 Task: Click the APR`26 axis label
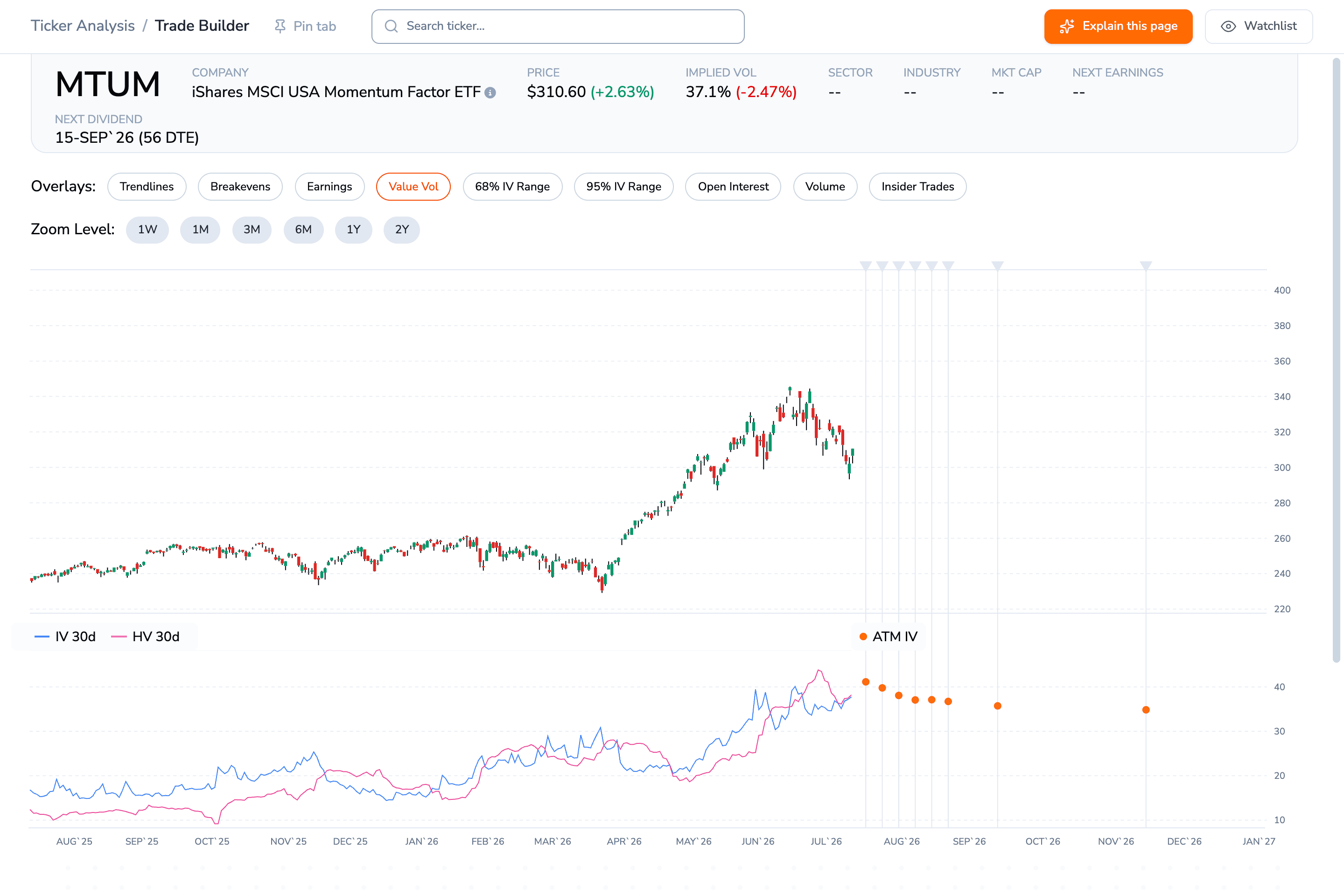point(624,841)
